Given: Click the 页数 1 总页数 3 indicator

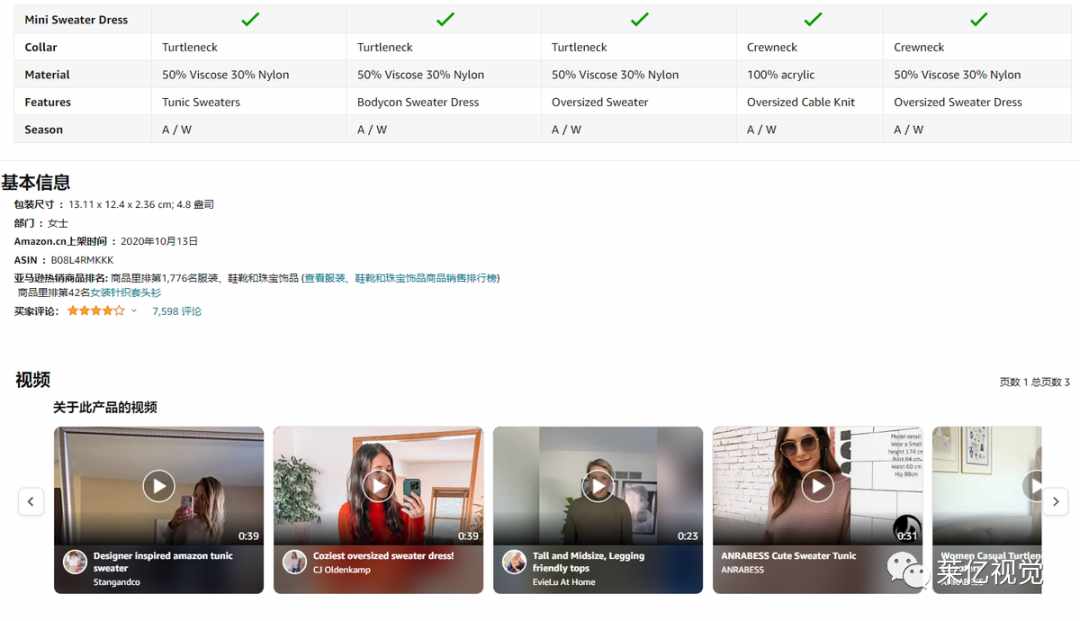Looking at the screenshot, I should tap(1035, 382).
